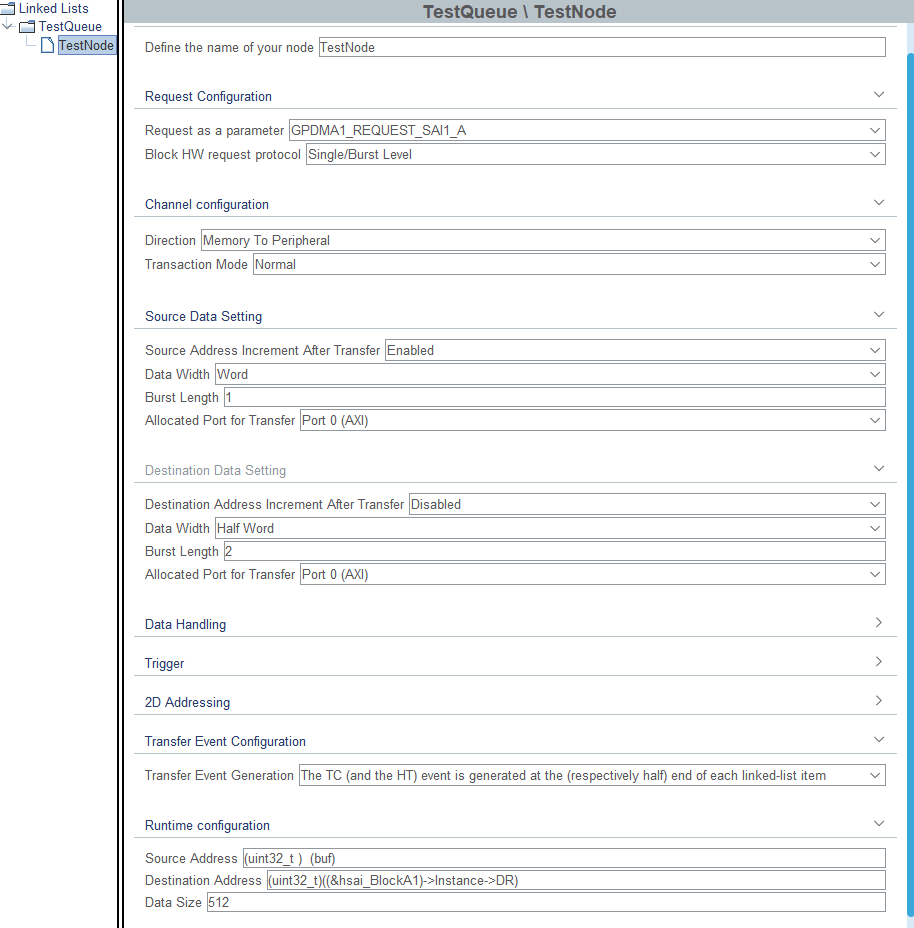Click the vertical scrollbar on the right
Image resolution: width=914 pixels, height=928 pixels.
(910, 485)
